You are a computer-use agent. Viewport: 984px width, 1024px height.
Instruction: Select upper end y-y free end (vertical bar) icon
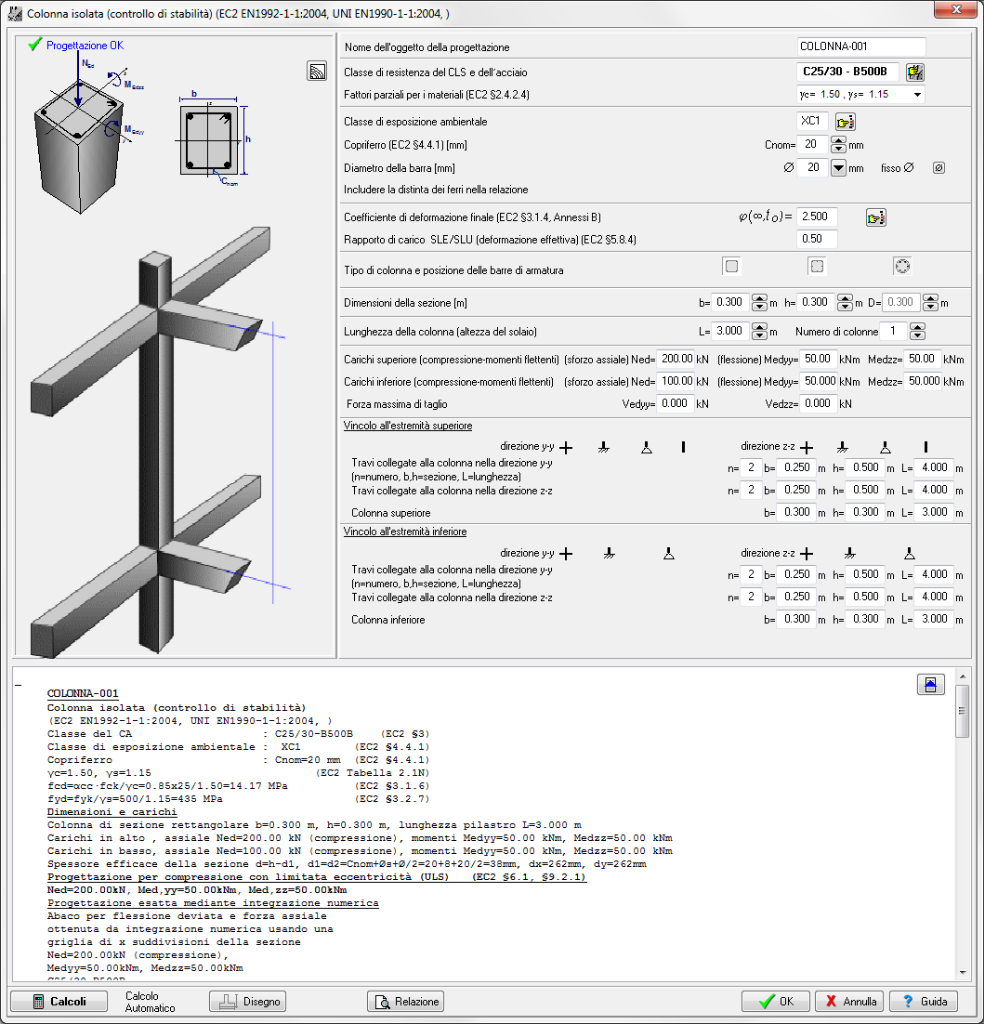click(x=683, y=447)
